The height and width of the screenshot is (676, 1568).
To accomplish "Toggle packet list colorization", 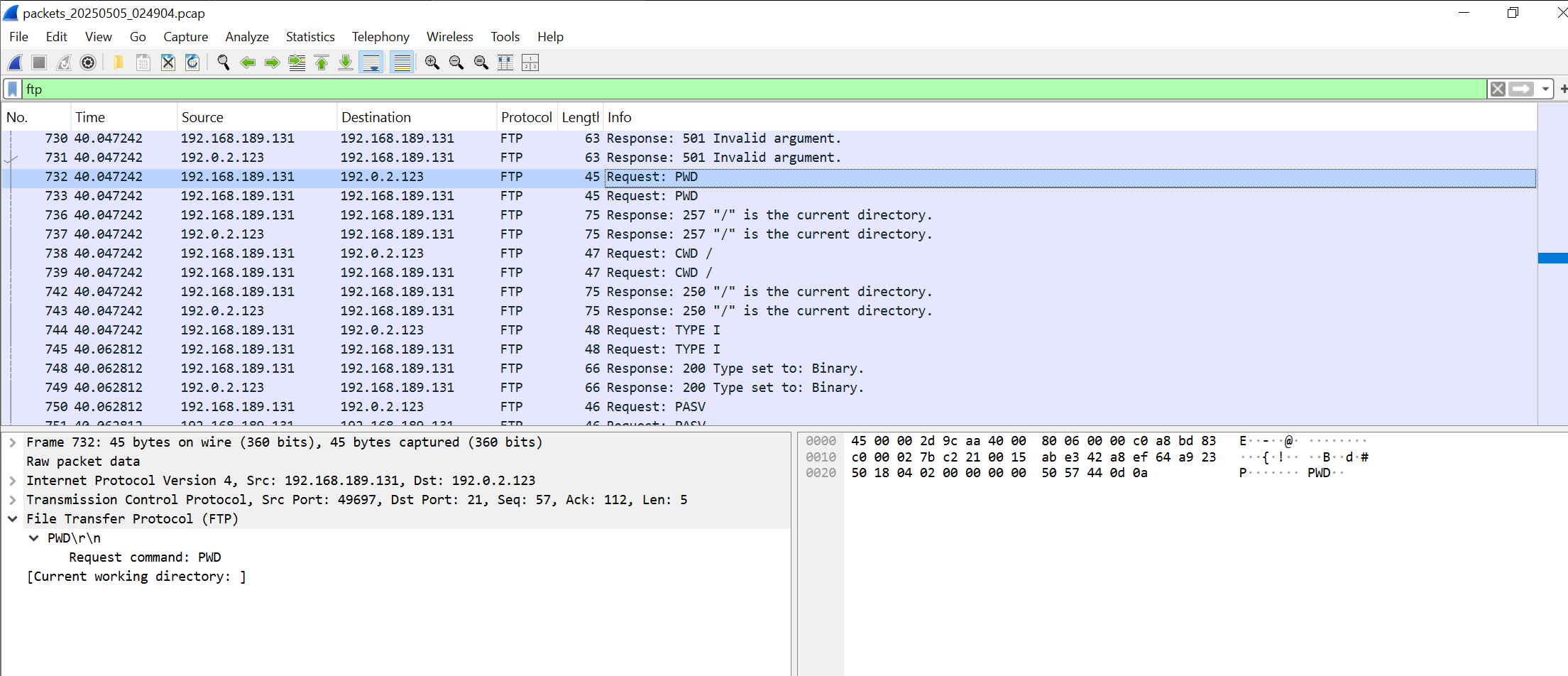I will click(402, 62).
